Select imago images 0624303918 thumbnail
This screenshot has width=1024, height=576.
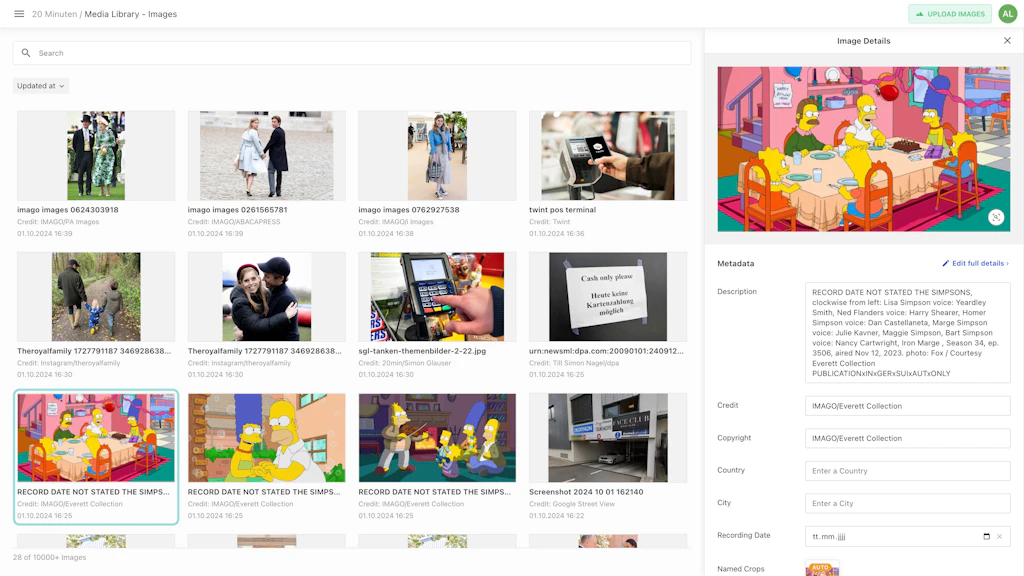[96, 155]
